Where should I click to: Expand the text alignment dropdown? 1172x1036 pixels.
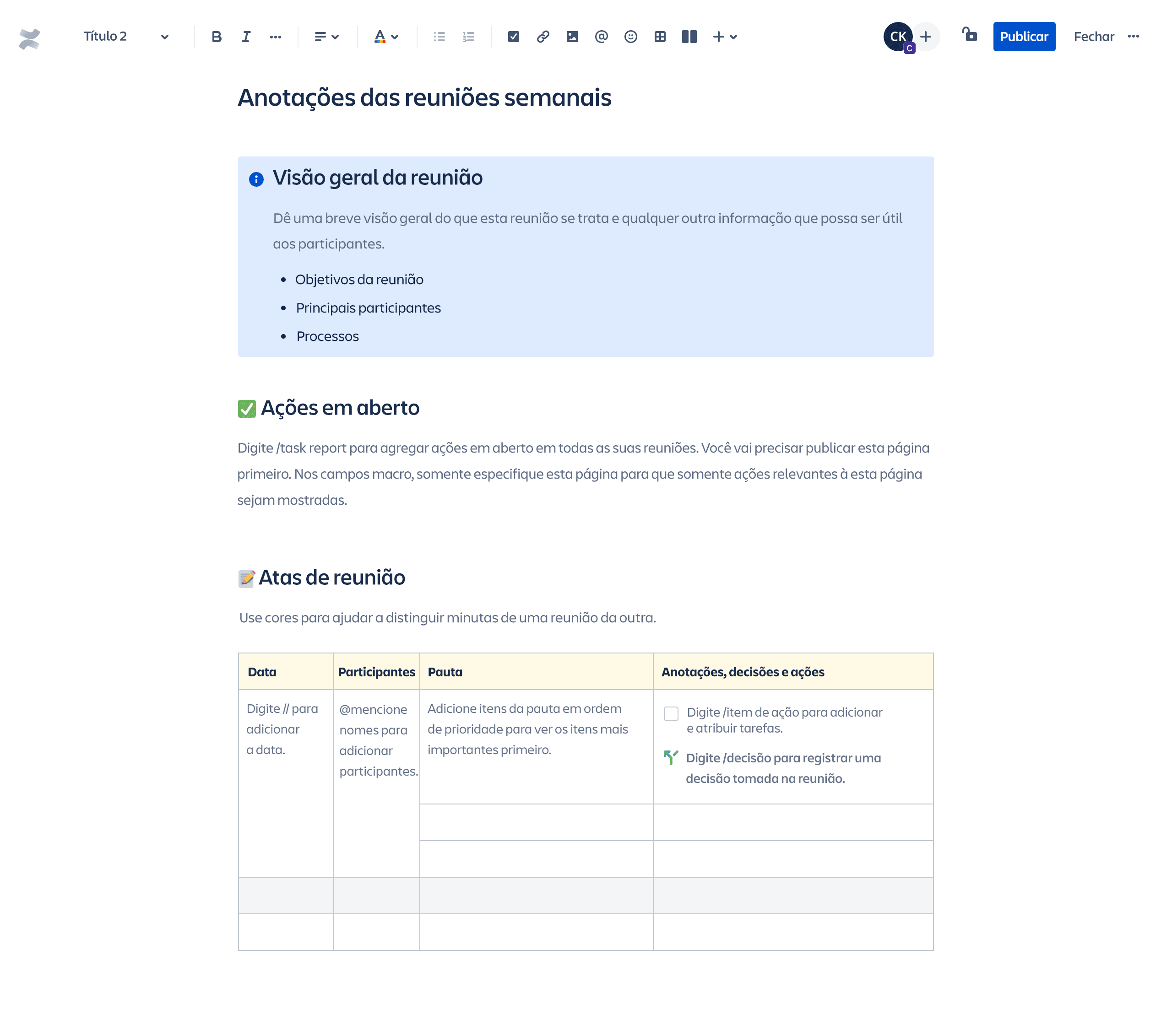[x=326, y=37]
